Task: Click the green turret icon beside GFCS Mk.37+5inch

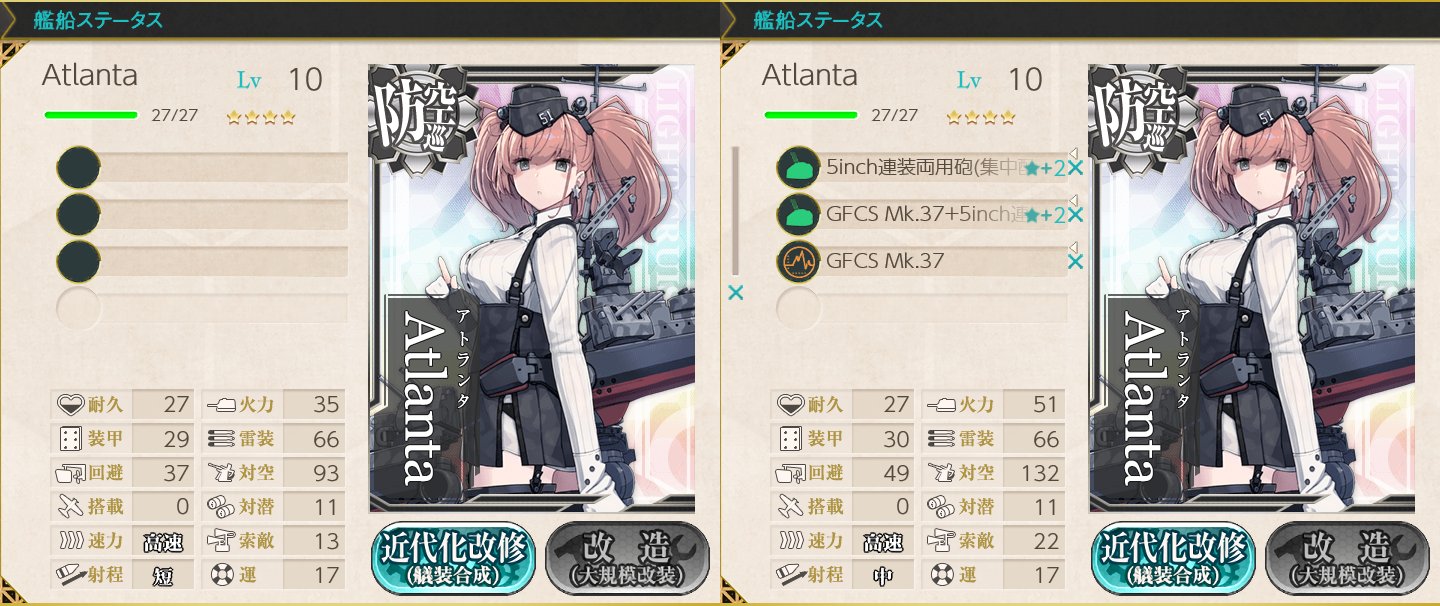Action: click(x=799, y=214)
